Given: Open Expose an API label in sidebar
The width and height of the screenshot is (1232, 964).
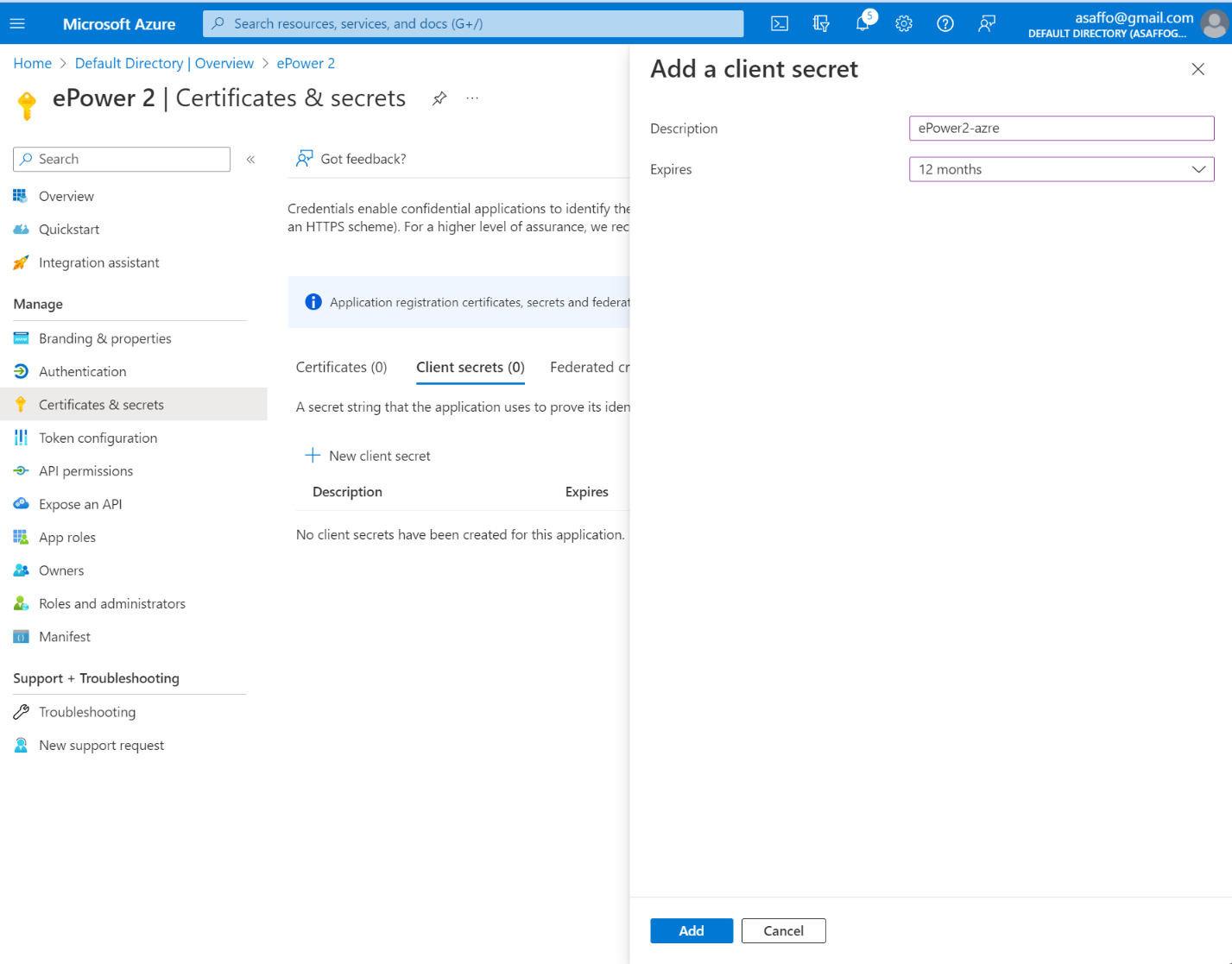Looking at the screenshot, I should tap(80, 504).
